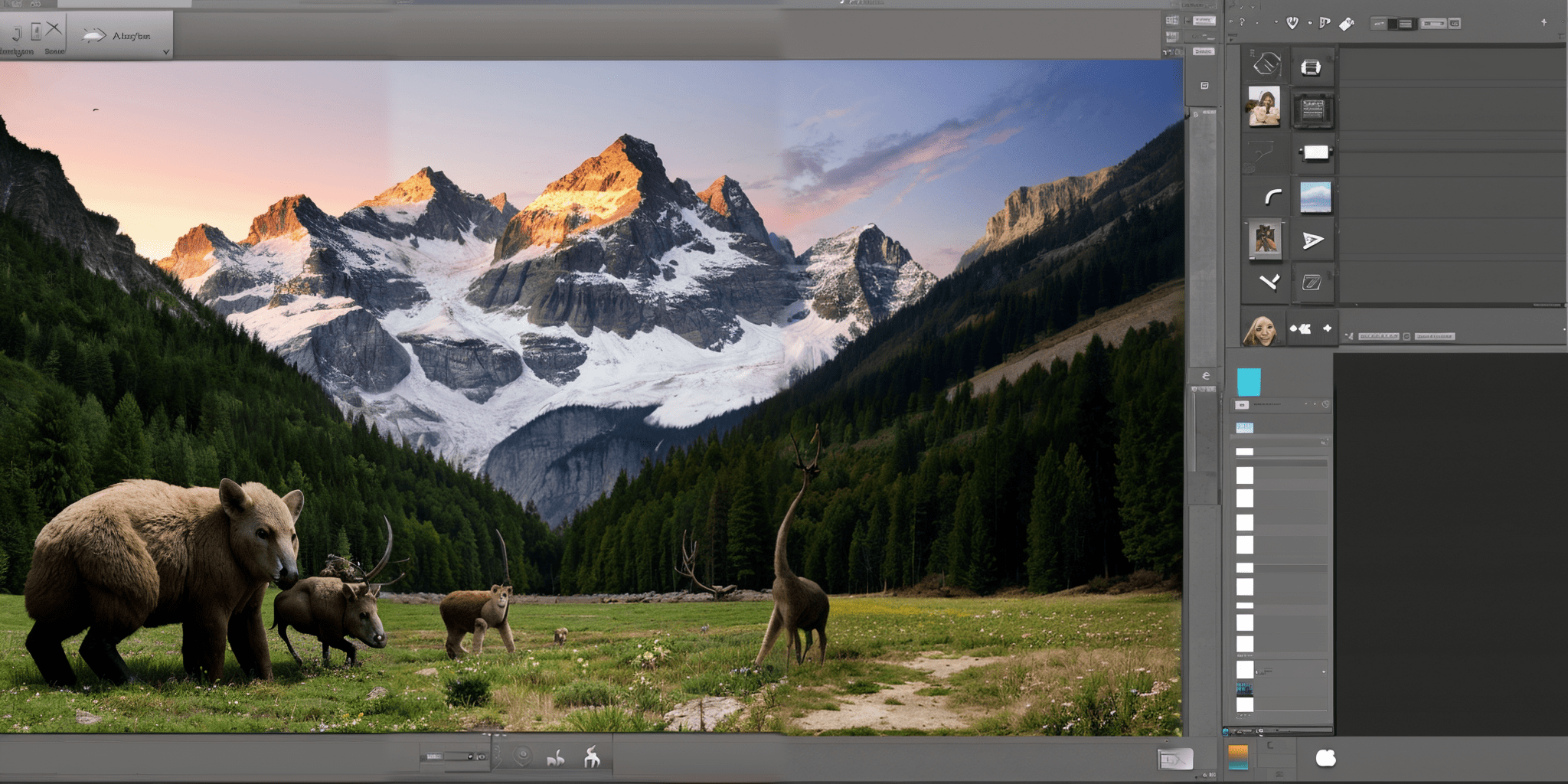Click the shield icon in top toolbar
1568x784 pixels.
(1292, 23)
